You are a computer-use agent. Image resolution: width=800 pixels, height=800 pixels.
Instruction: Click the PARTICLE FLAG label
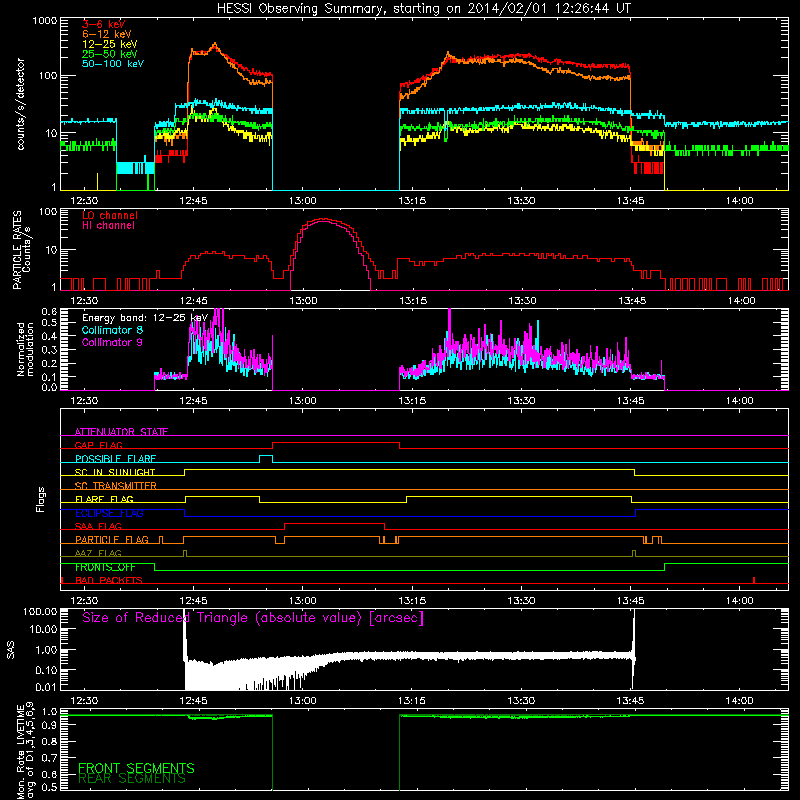point(112,539)
